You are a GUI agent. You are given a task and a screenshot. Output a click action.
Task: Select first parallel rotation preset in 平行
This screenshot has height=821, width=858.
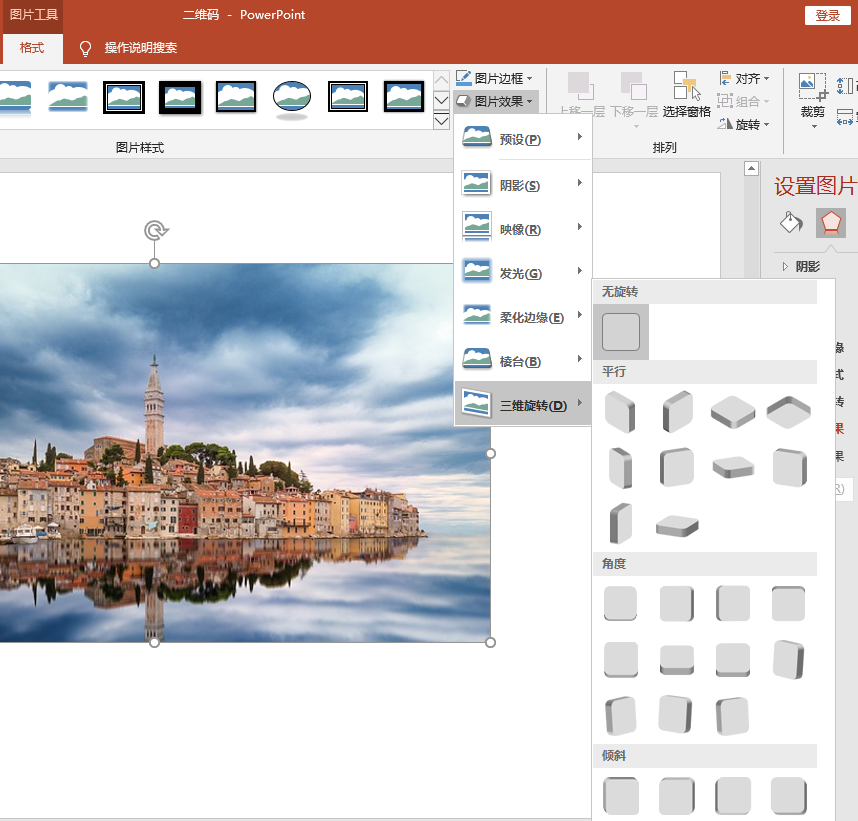tap(621, 412)
